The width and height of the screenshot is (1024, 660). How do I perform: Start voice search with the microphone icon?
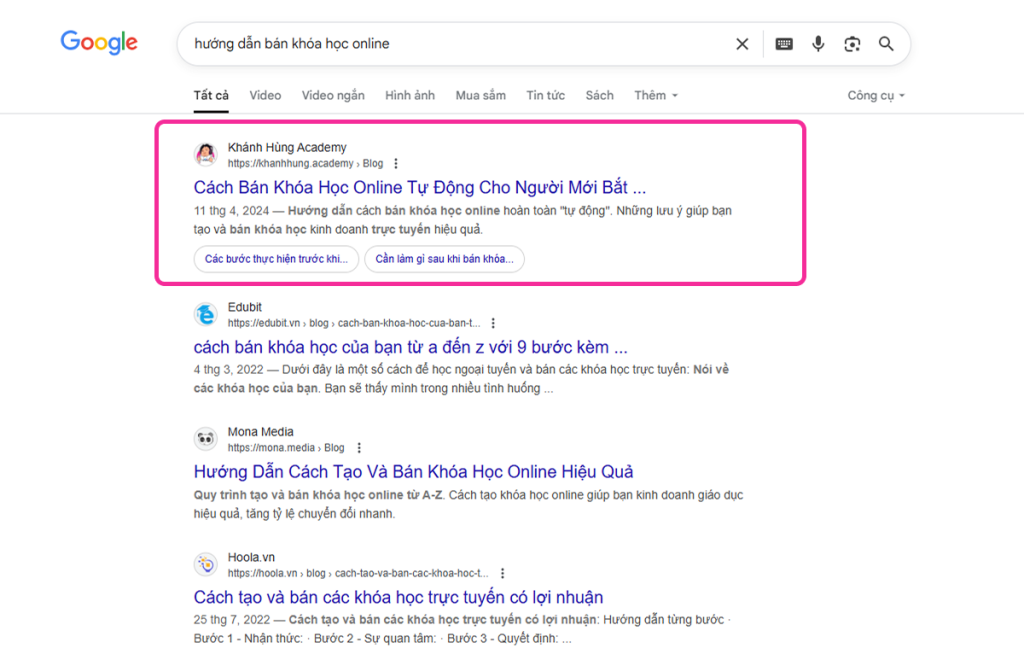[818, 44]
